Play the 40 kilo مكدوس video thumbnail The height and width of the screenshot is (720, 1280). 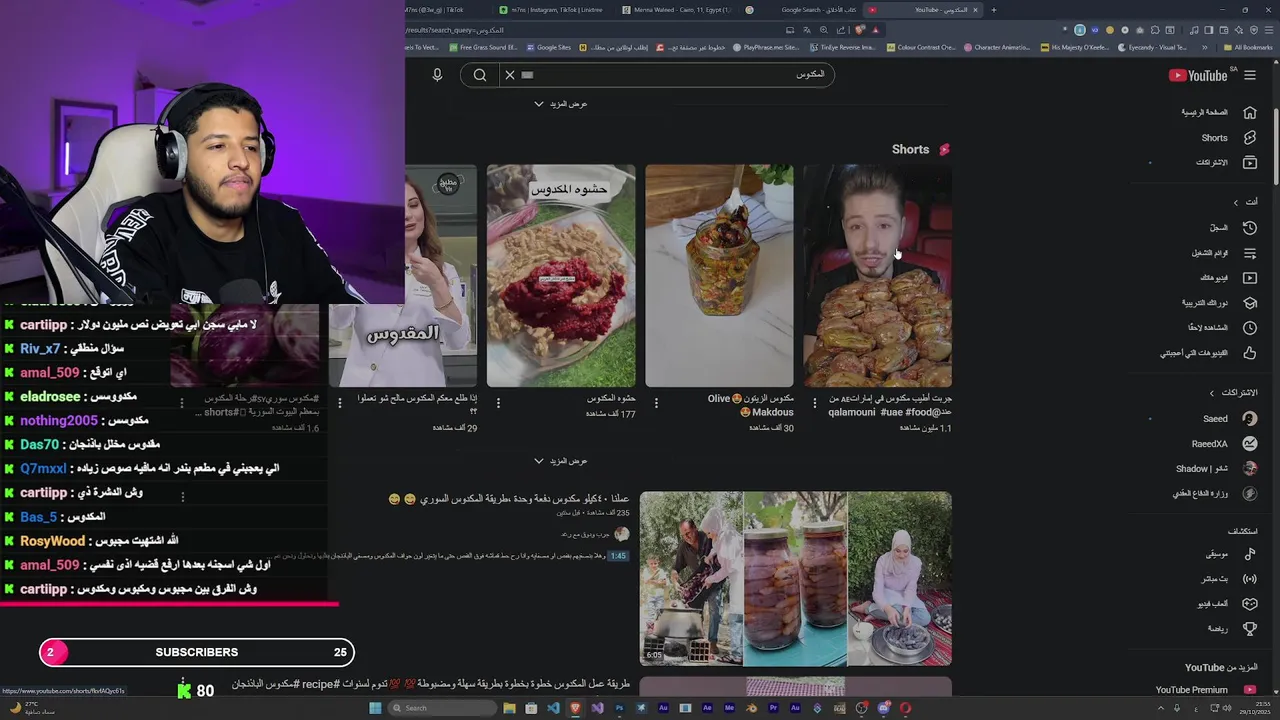point(796,579)
